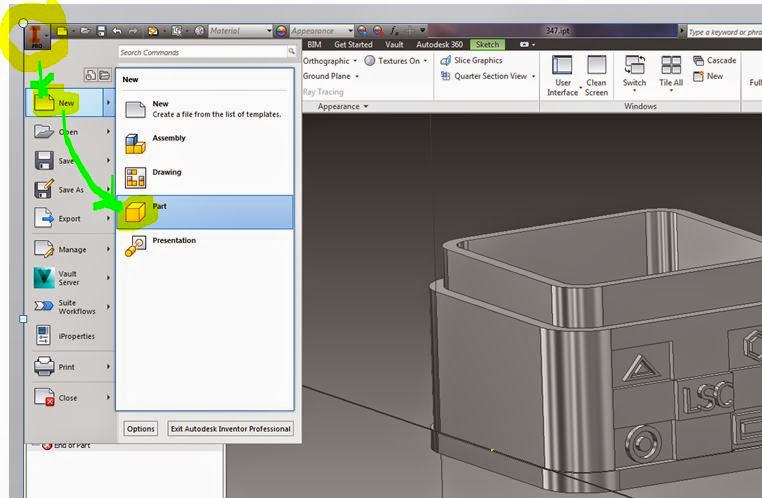Select iProperties in the application menu

click(x=70, y=336)
